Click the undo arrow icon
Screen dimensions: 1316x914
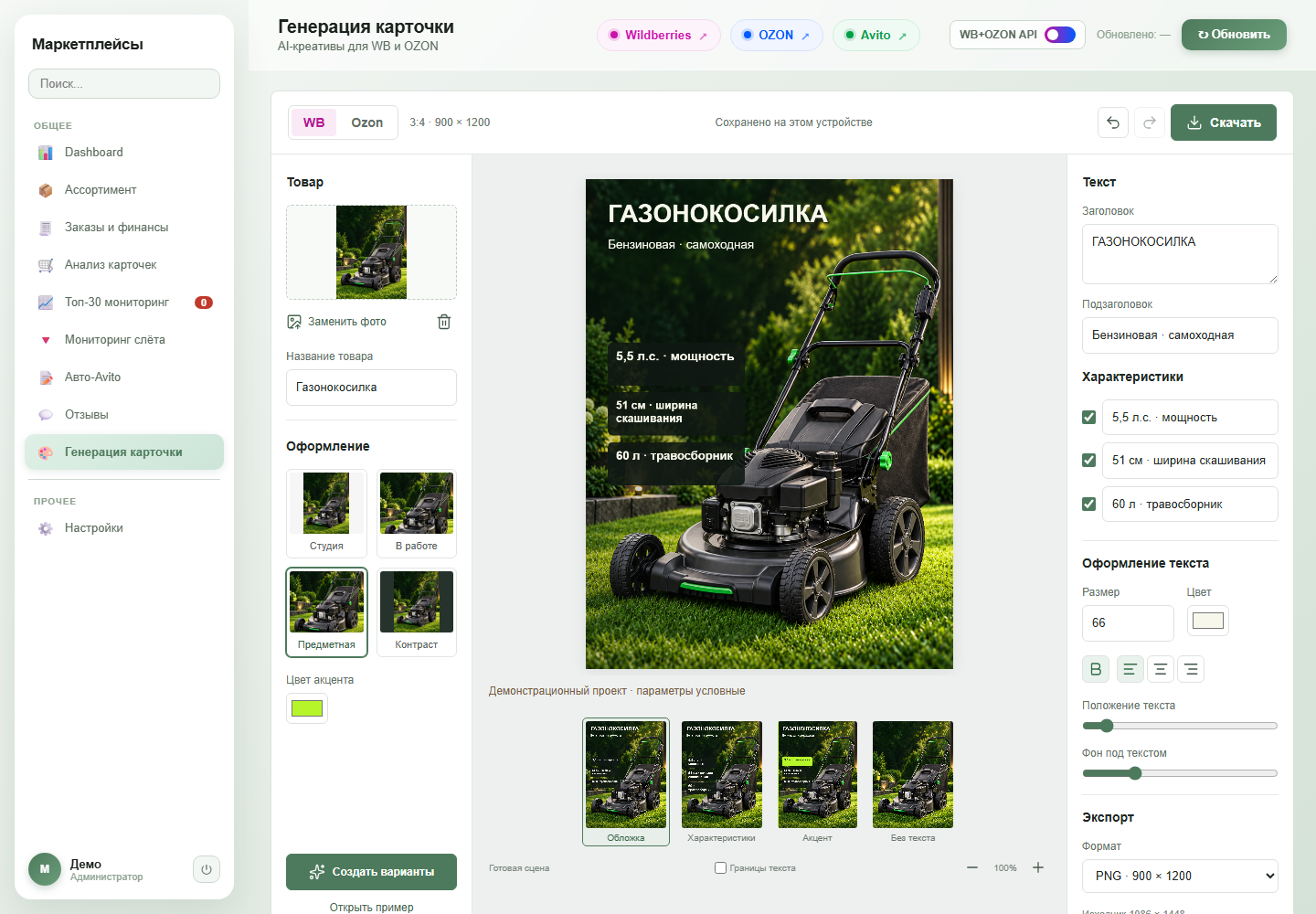[x=1113, y=122]
